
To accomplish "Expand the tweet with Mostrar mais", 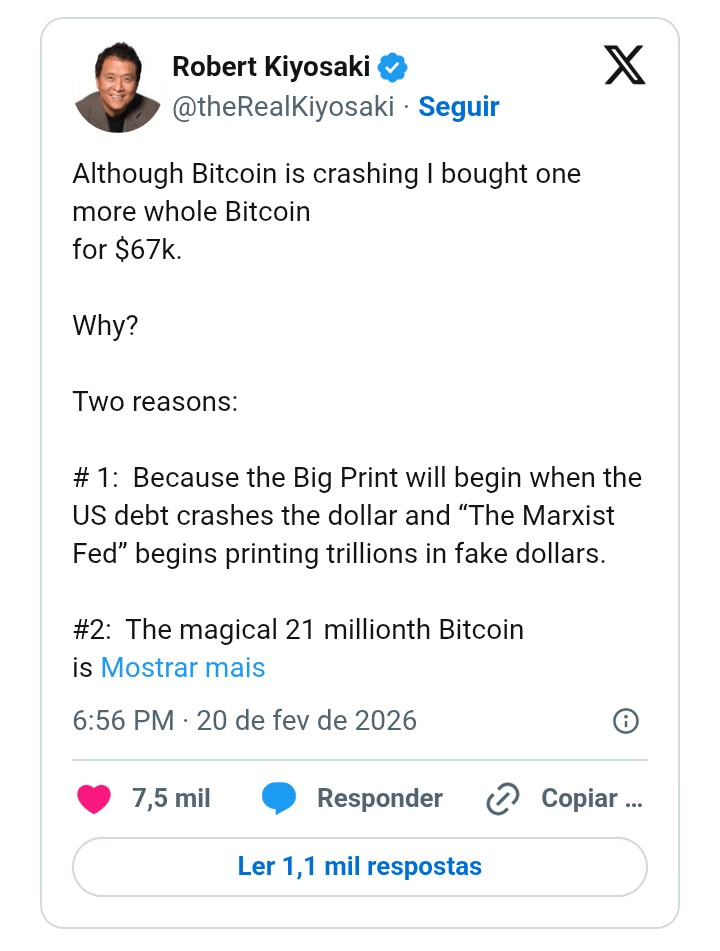I will (183, 667).
